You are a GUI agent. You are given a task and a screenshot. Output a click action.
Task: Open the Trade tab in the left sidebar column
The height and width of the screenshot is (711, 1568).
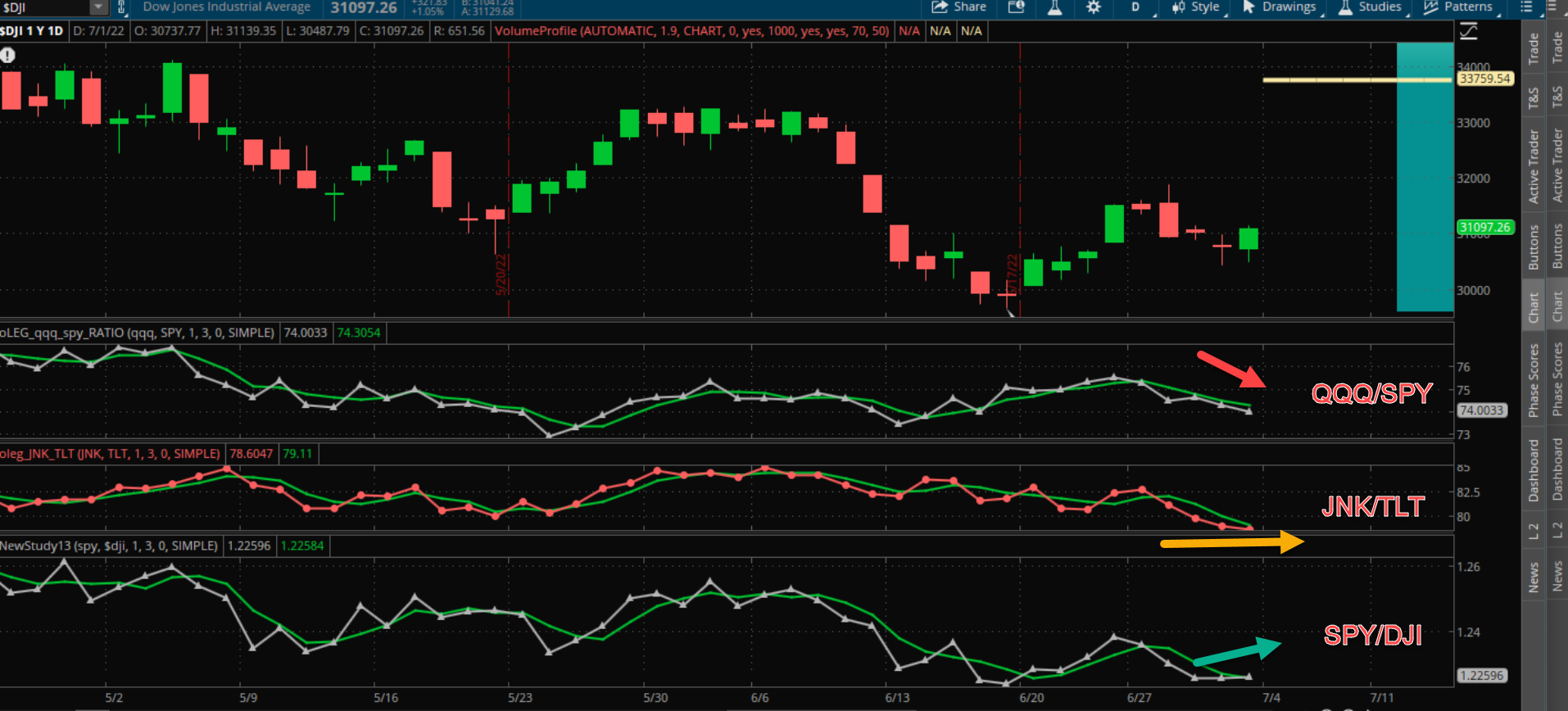1534,48
